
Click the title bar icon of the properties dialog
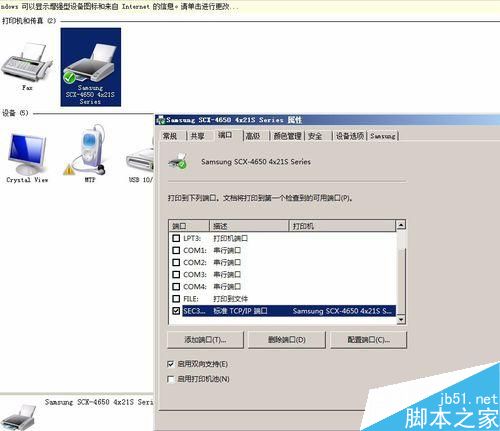tap(161, 120)
